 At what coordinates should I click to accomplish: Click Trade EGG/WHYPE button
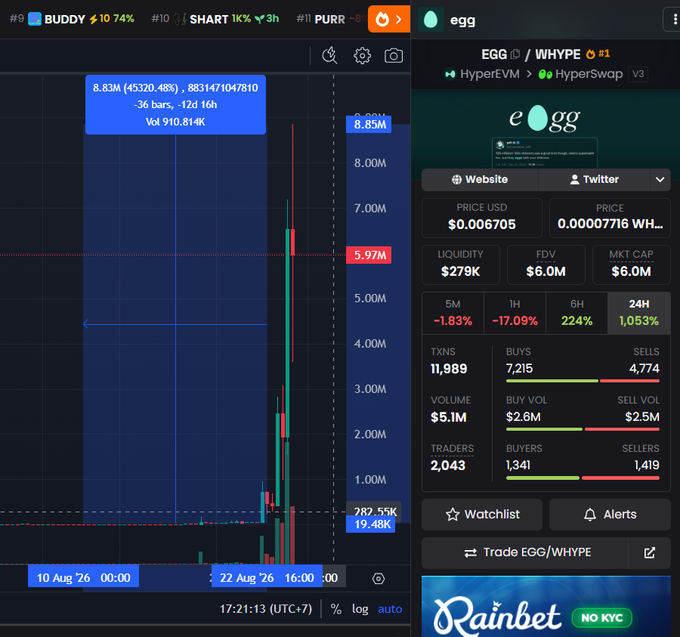(x=525, y=553)
